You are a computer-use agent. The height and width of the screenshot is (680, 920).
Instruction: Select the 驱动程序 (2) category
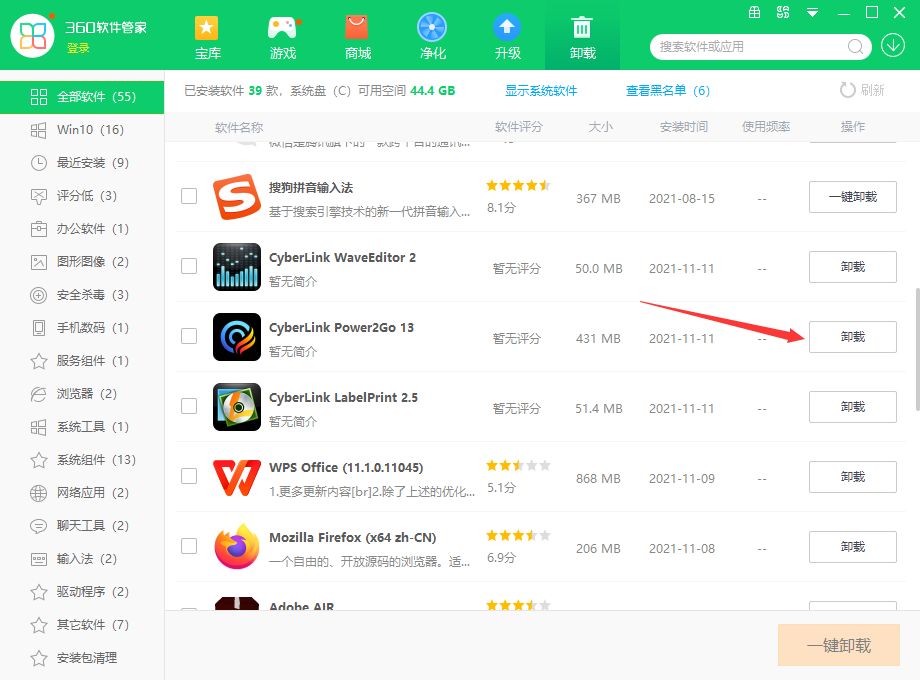click(x=82, y=592)
